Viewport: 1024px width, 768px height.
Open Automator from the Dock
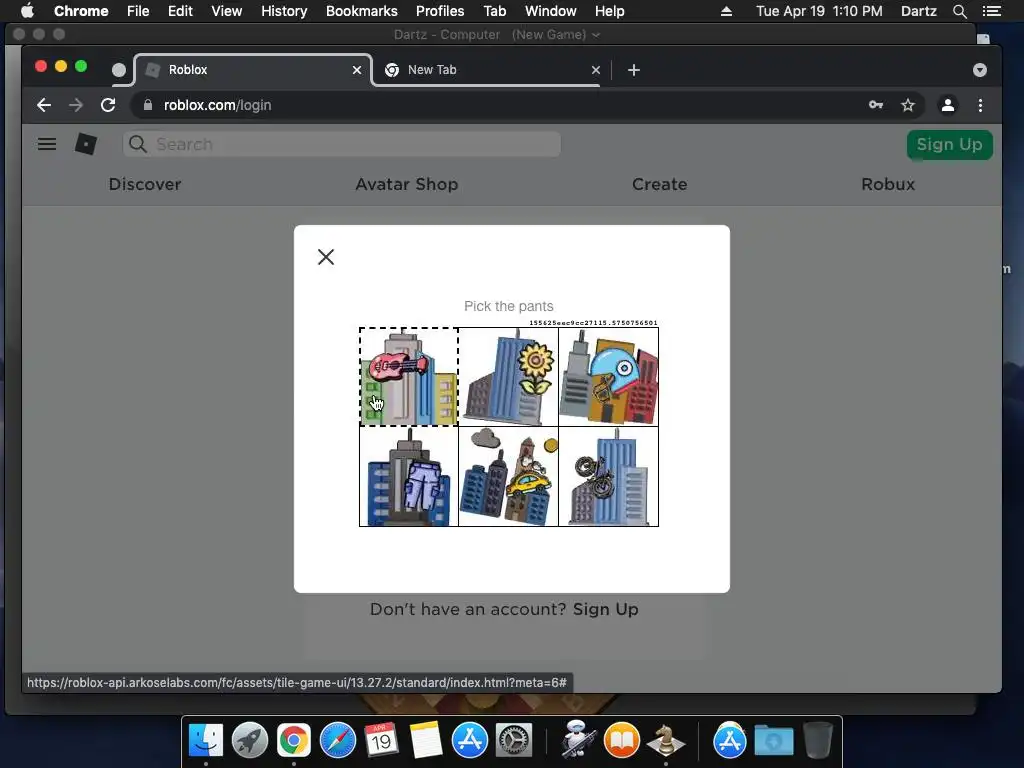(x=577, y=739)
